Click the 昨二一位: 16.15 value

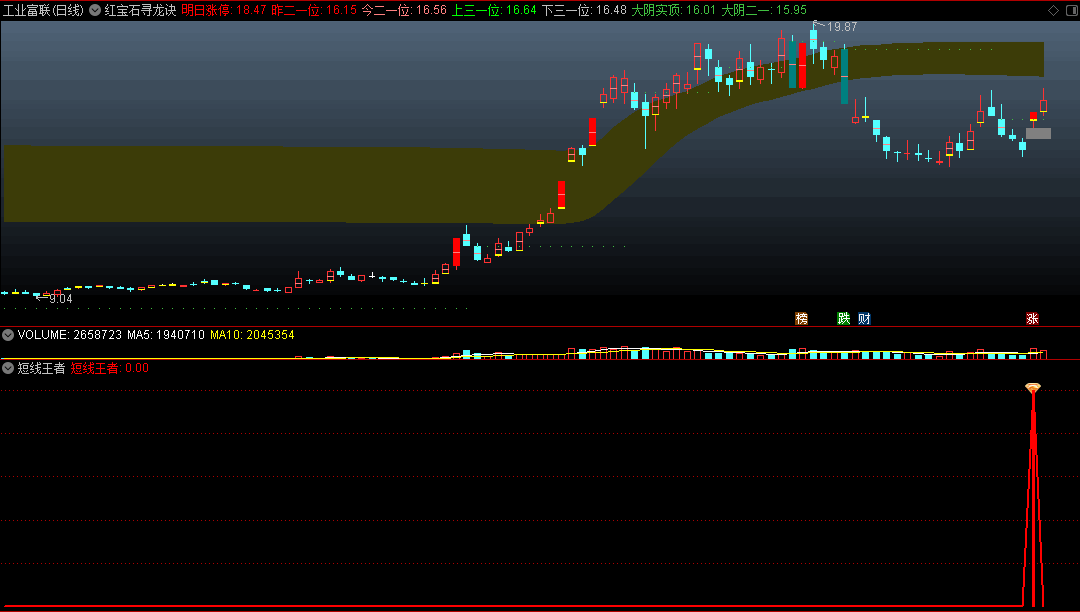click(314, 10)
